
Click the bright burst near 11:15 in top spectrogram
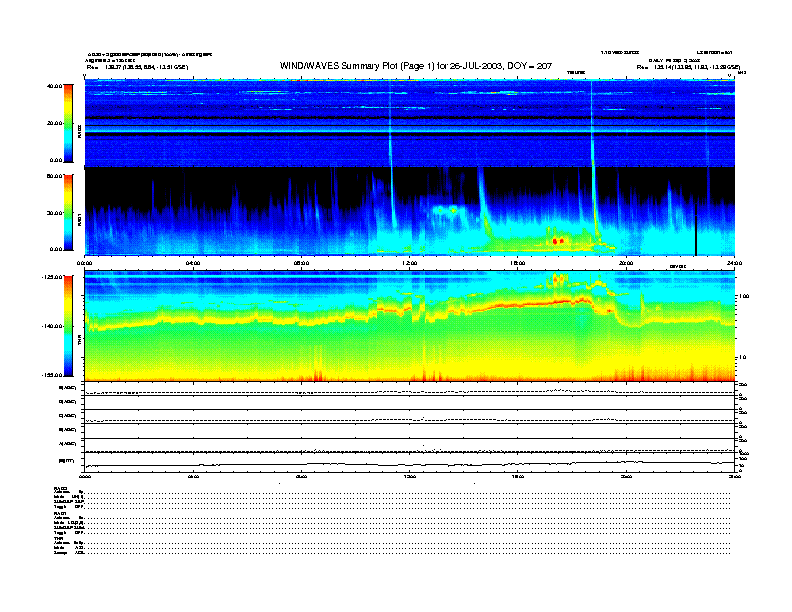[x=390, y=124]
